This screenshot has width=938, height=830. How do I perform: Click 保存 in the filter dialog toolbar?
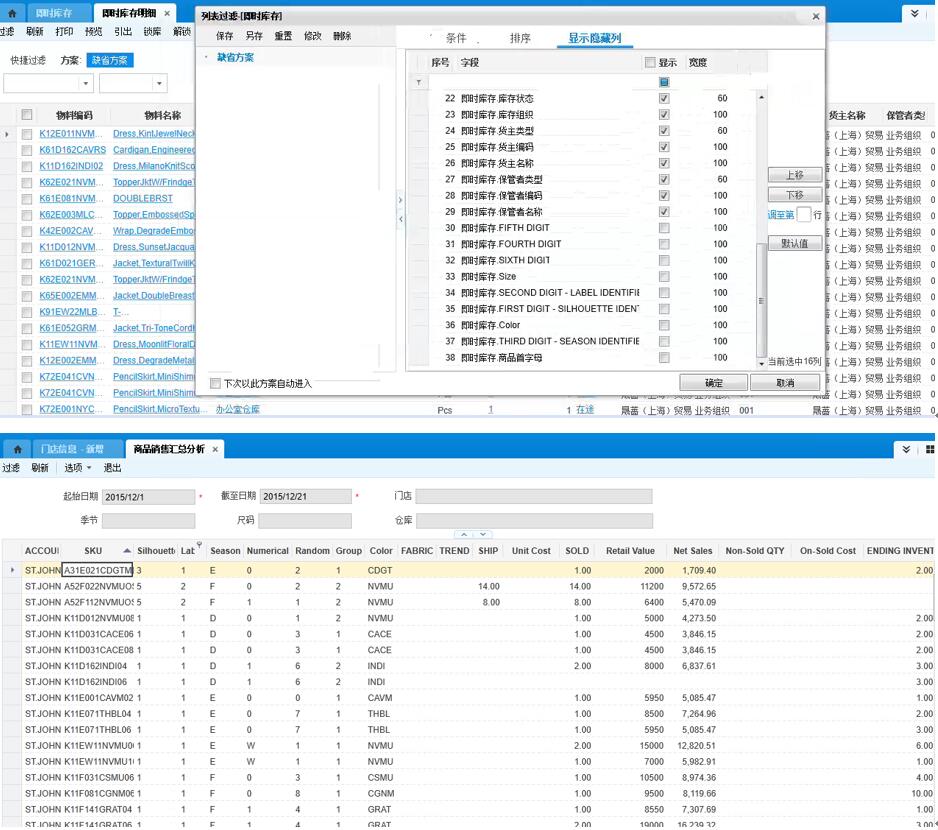(x=225, y=36)
